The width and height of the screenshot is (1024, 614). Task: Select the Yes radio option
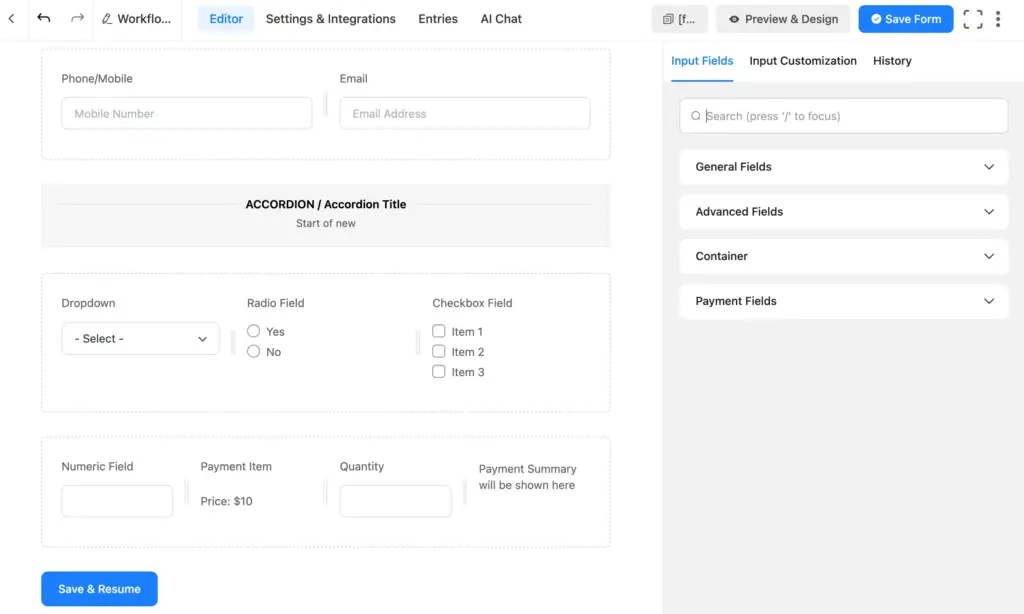pos(253,331)
